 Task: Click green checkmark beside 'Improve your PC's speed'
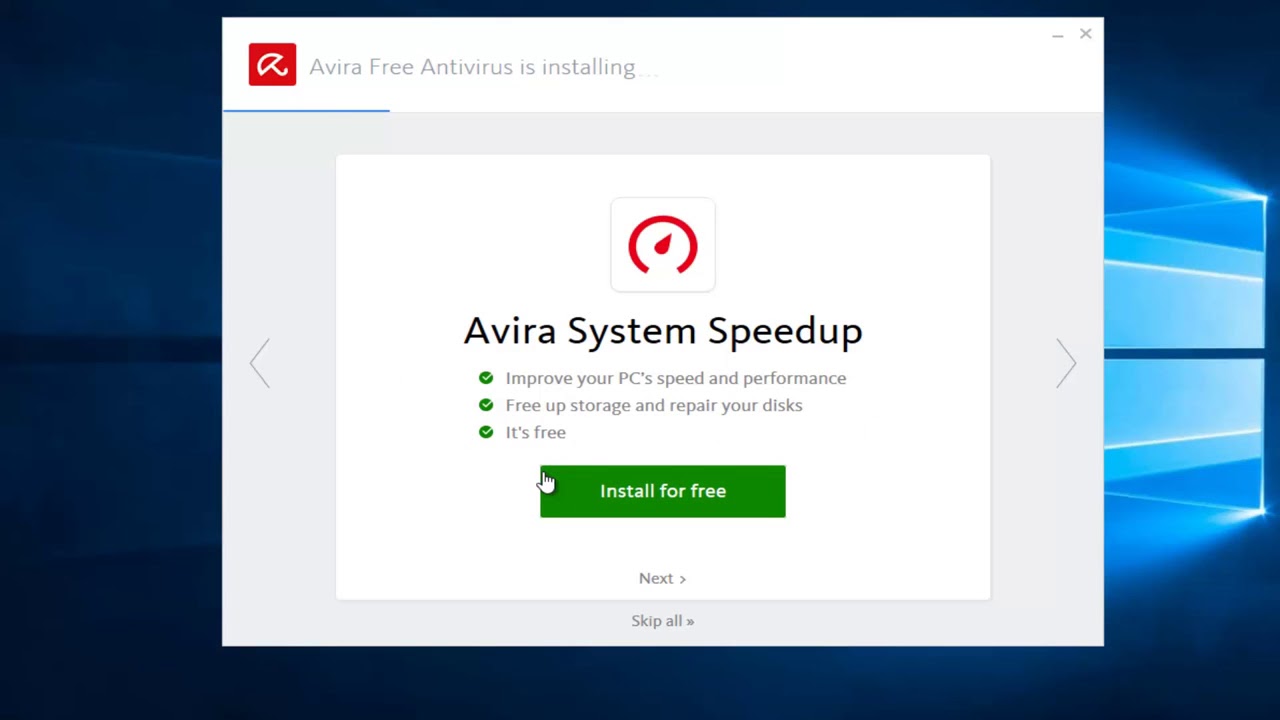486,378
